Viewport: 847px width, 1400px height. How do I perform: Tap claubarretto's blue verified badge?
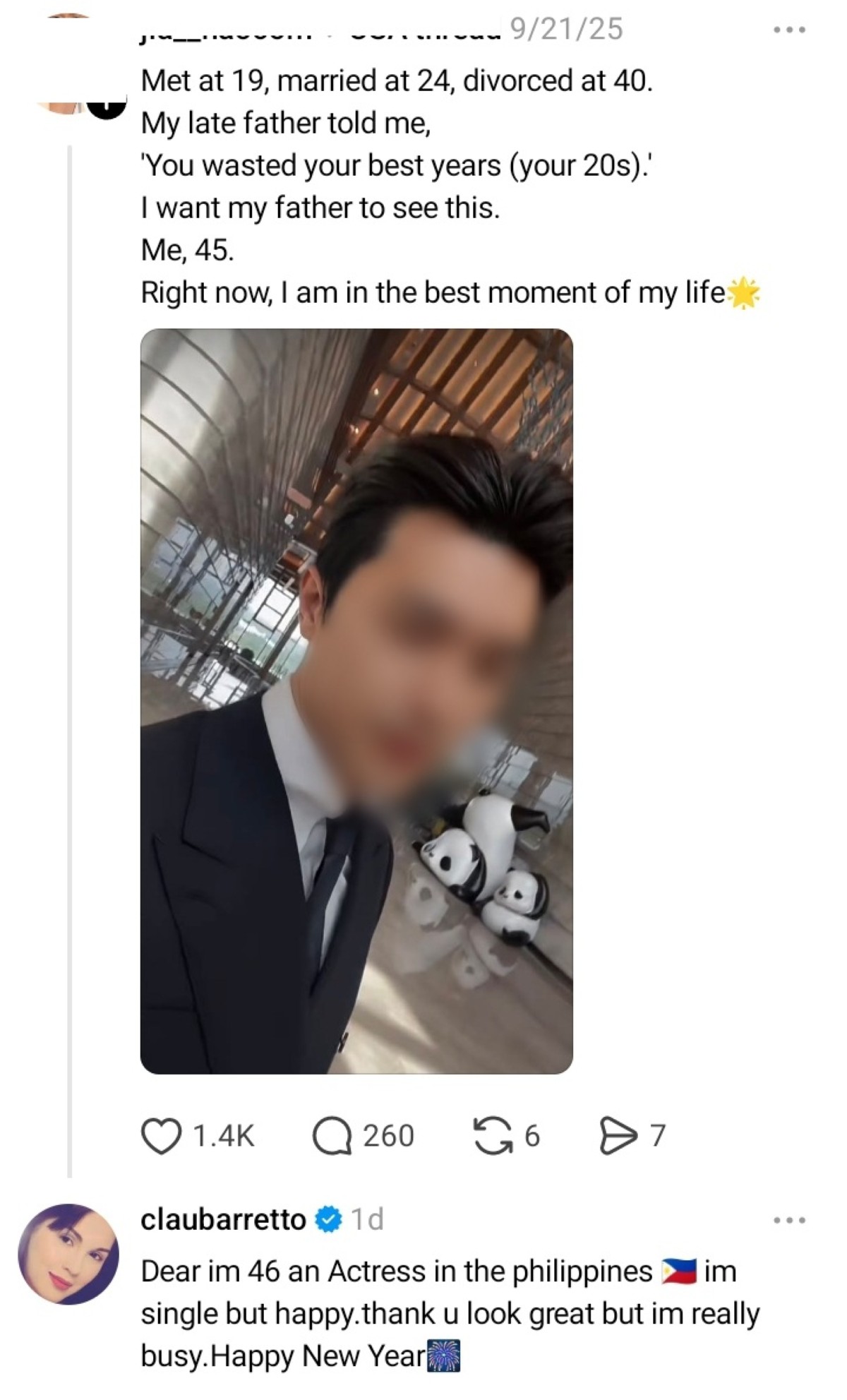[328, 1219]
